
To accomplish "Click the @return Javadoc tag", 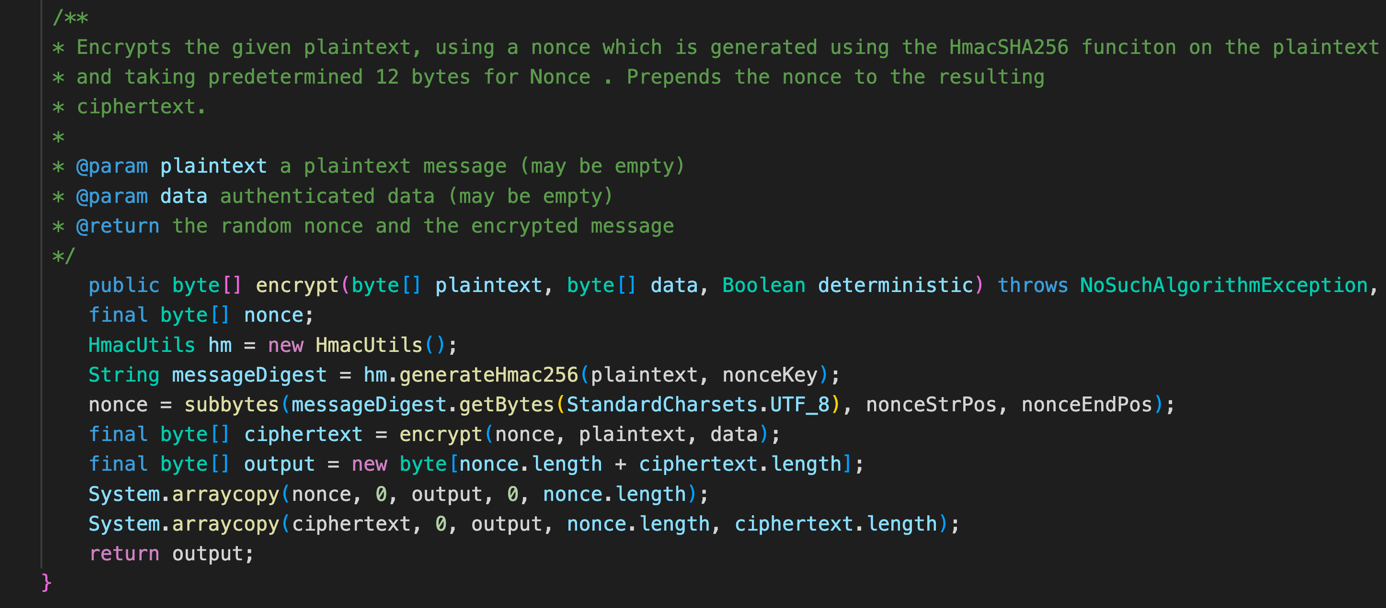I will (118, 225).
